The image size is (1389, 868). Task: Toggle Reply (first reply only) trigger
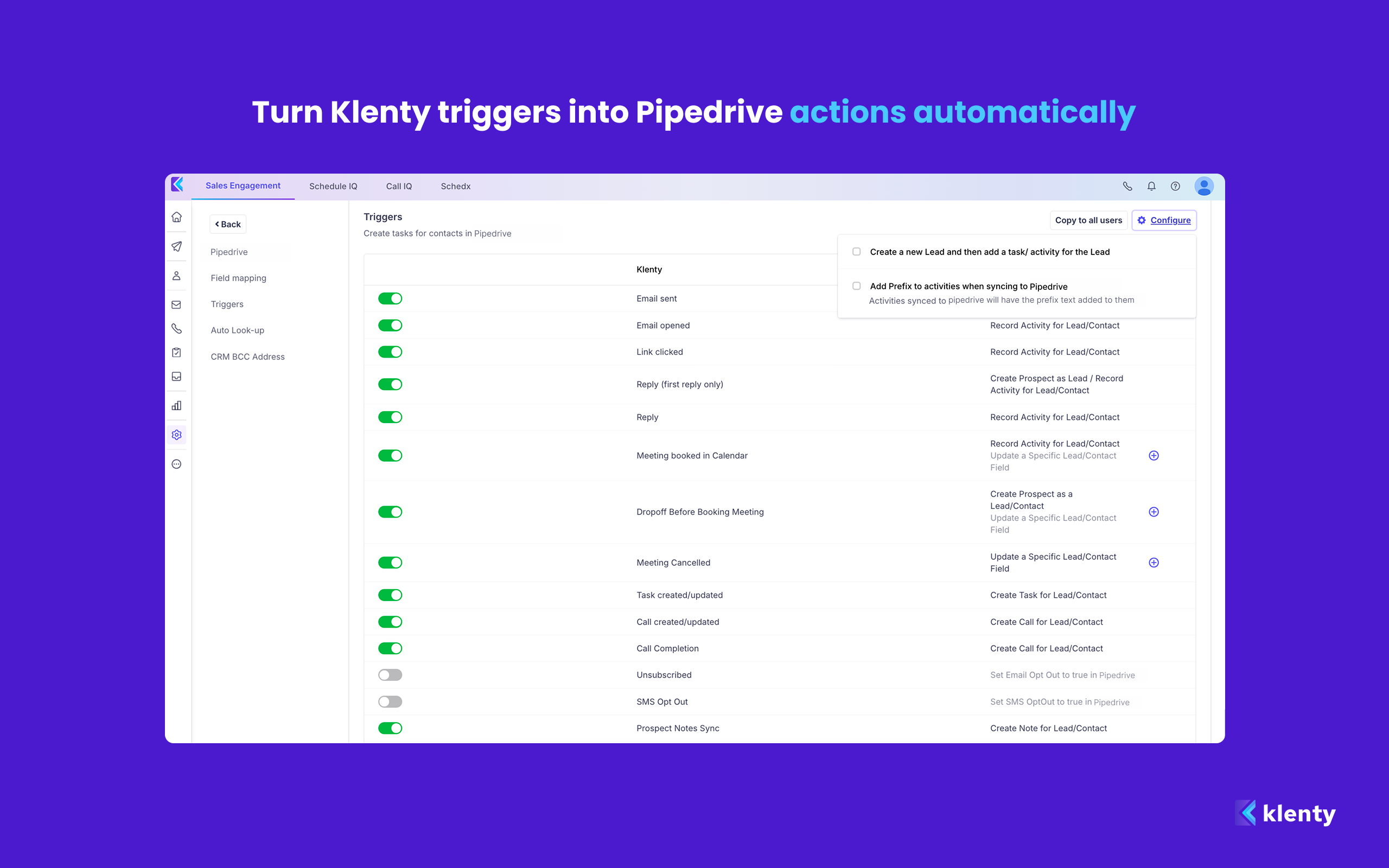(x=390, y=385)
